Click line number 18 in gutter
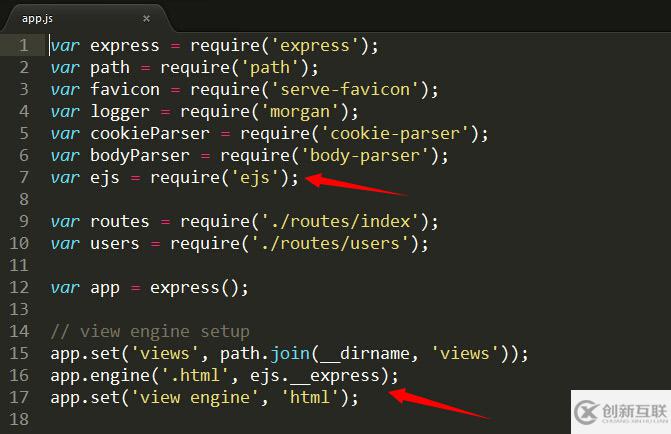This screenshot has height=434, width=671. coord(19,419)
